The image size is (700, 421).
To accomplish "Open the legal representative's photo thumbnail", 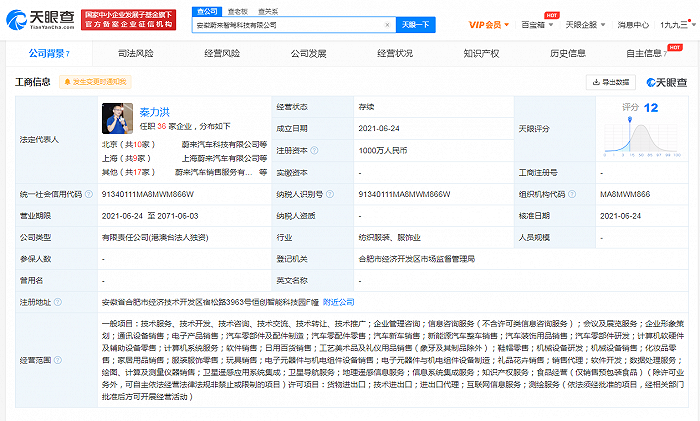I will (x=117, y=118).
